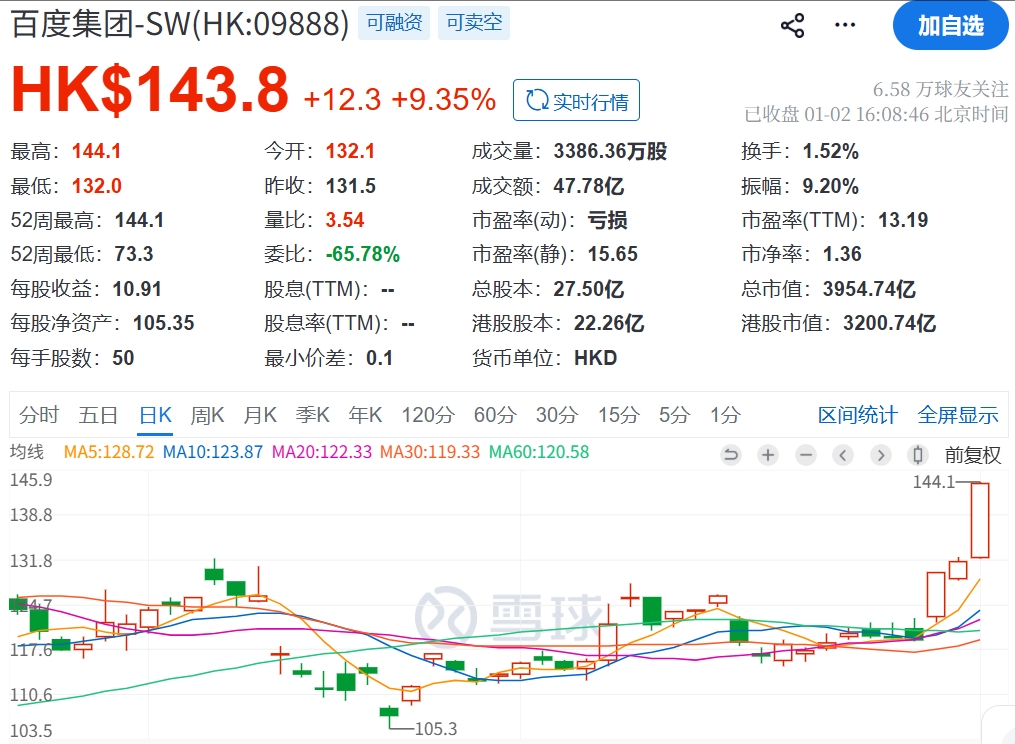Click the 可融资 tag
This screenshot has width=1015, height=744.
click(394, 23)
